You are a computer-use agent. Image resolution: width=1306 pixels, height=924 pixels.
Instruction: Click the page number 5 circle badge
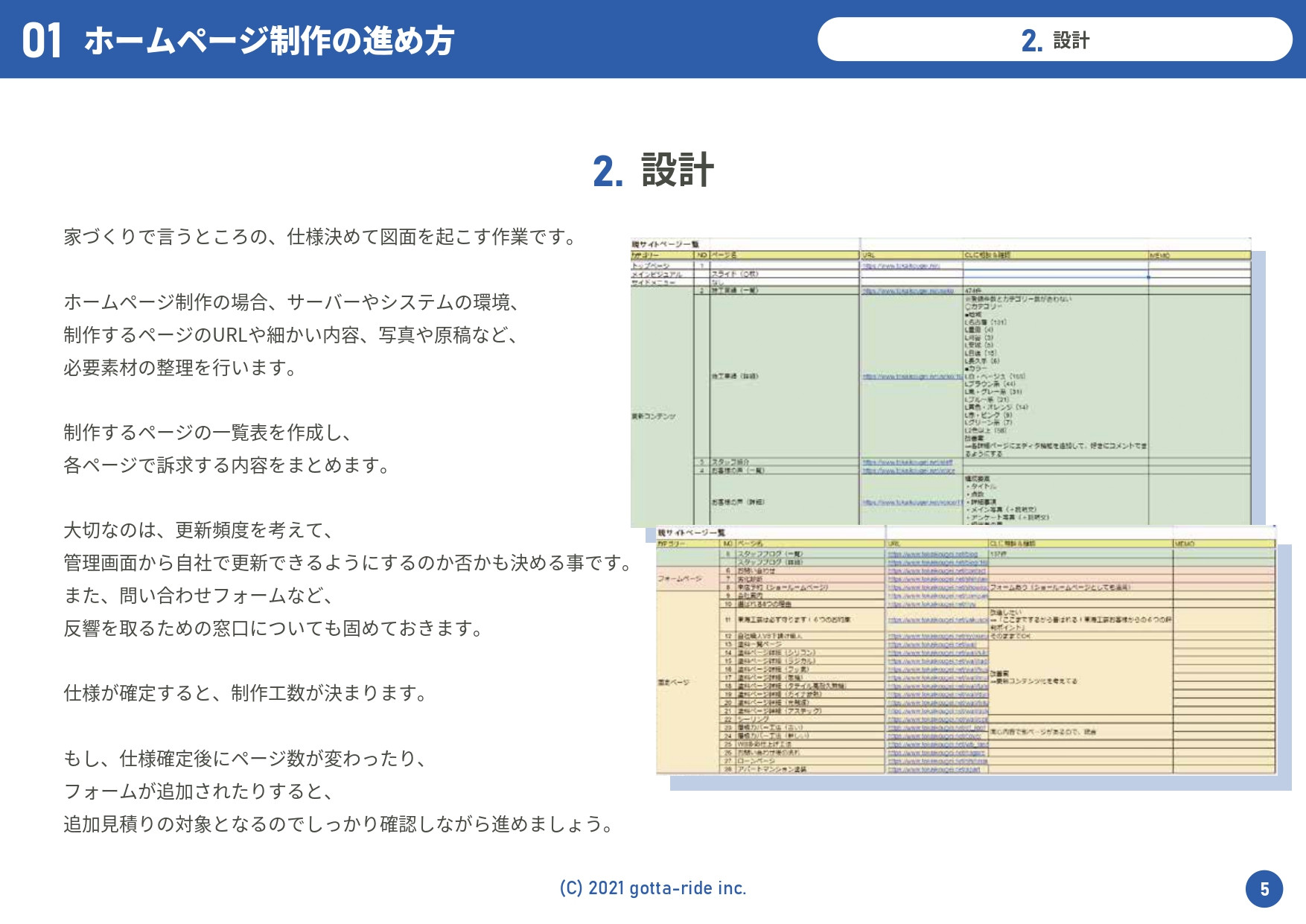point(1264,888)
